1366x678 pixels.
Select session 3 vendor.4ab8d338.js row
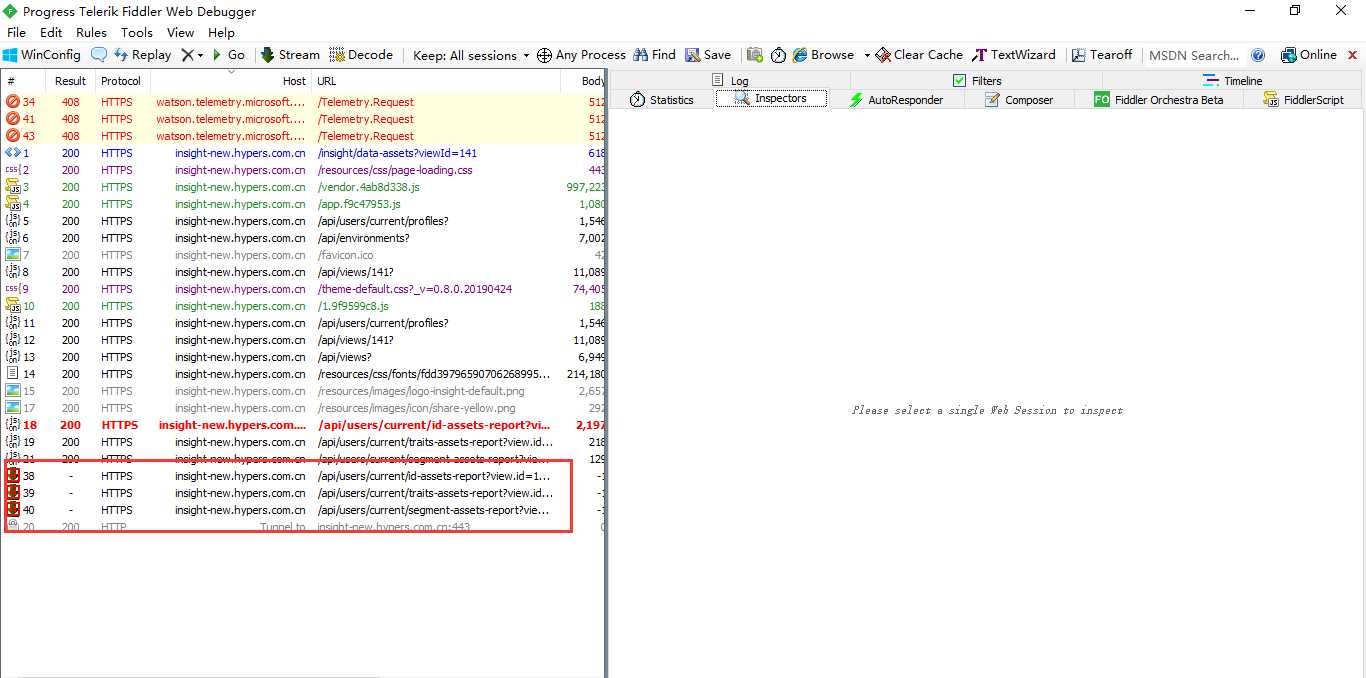(304, 187)
